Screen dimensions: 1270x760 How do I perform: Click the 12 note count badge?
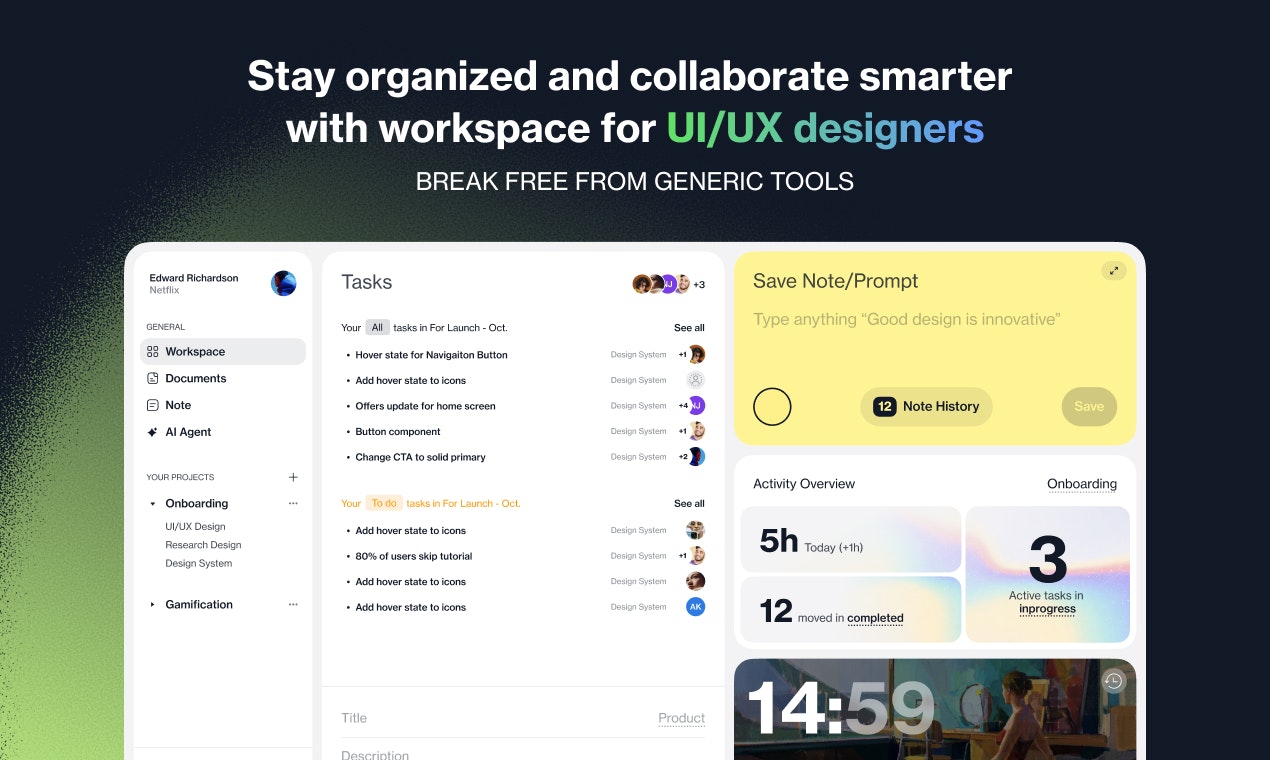[x=884, y=406]
